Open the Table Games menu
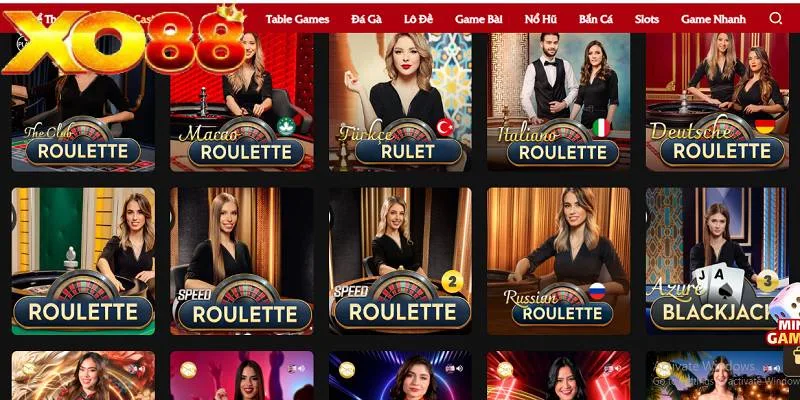 (297, 19)
